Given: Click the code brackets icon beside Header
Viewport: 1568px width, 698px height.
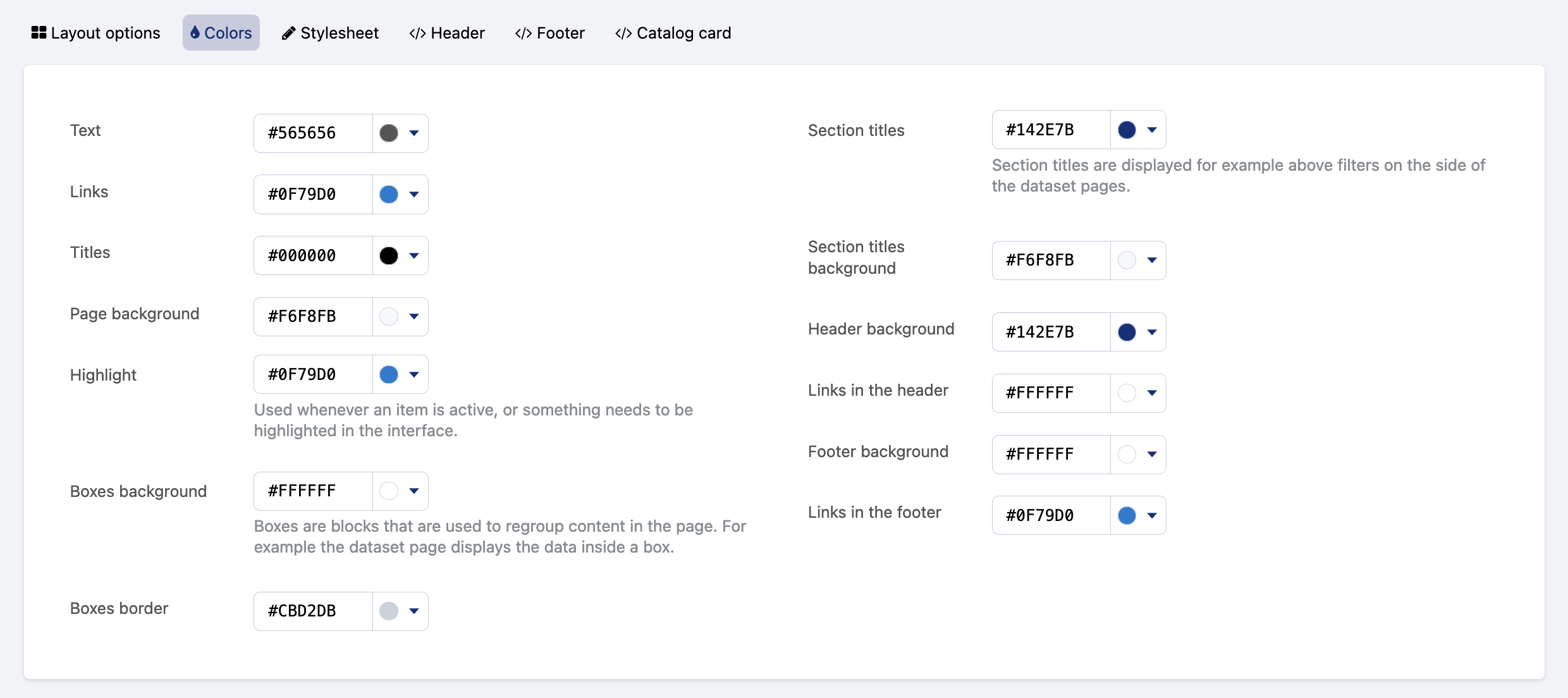Looking at the screenshot, I should click(417, 34).
